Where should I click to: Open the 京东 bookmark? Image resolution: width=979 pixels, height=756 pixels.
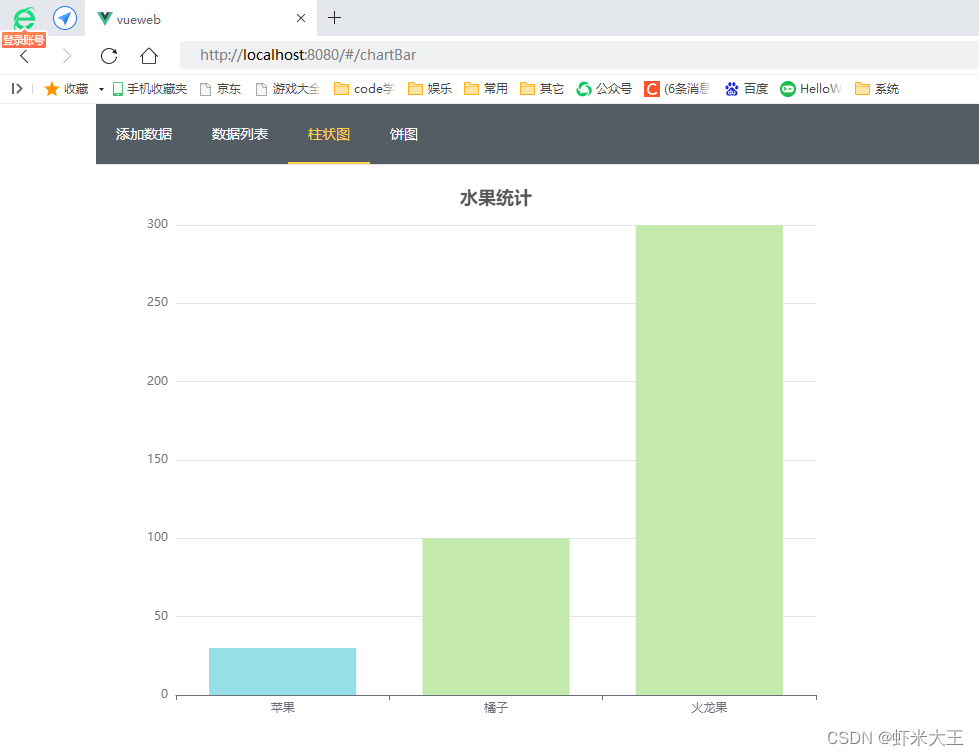tap(220, 88)
